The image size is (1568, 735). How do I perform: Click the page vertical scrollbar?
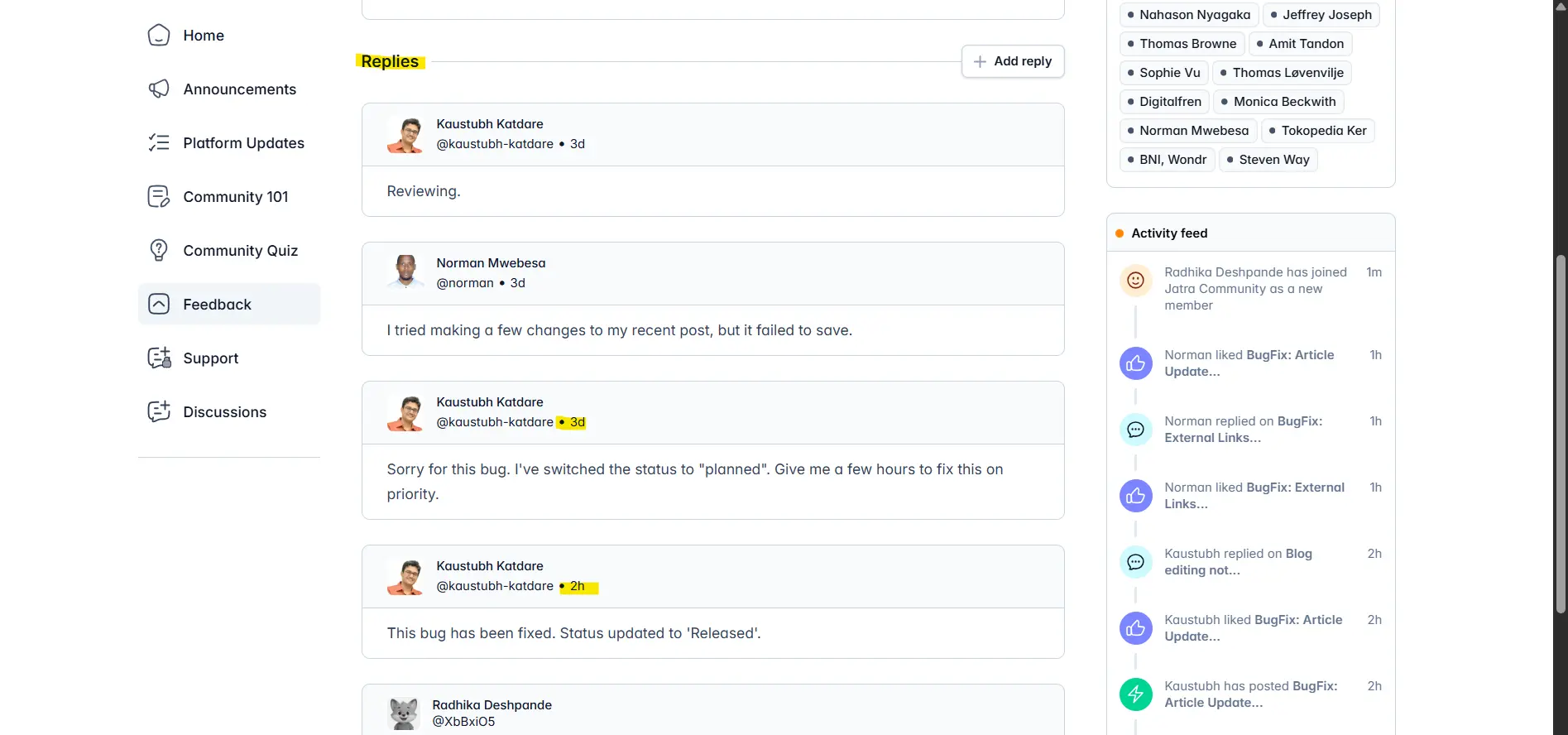coord(1561,430)
